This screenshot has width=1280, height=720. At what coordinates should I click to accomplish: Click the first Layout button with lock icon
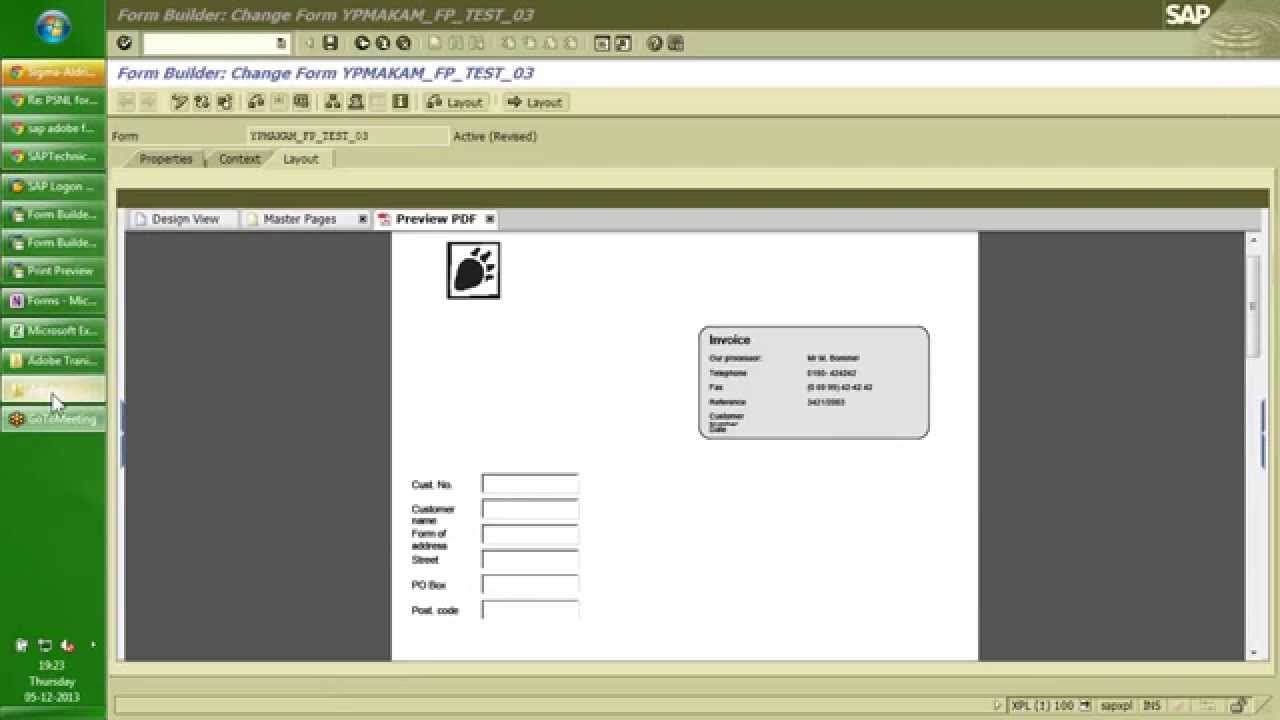(x=455, y=102)
